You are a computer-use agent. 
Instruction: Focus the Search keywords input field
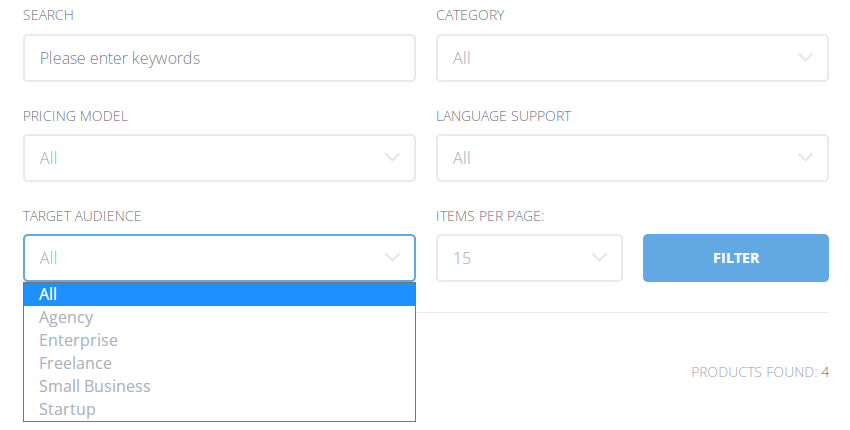pyautogui.click(x=219, y=58)
